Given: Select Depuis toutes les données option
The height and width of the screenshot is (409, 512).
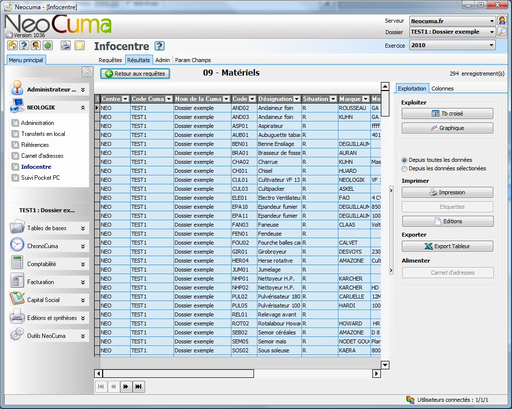Looking at the screenshot, I should [404, 160].
